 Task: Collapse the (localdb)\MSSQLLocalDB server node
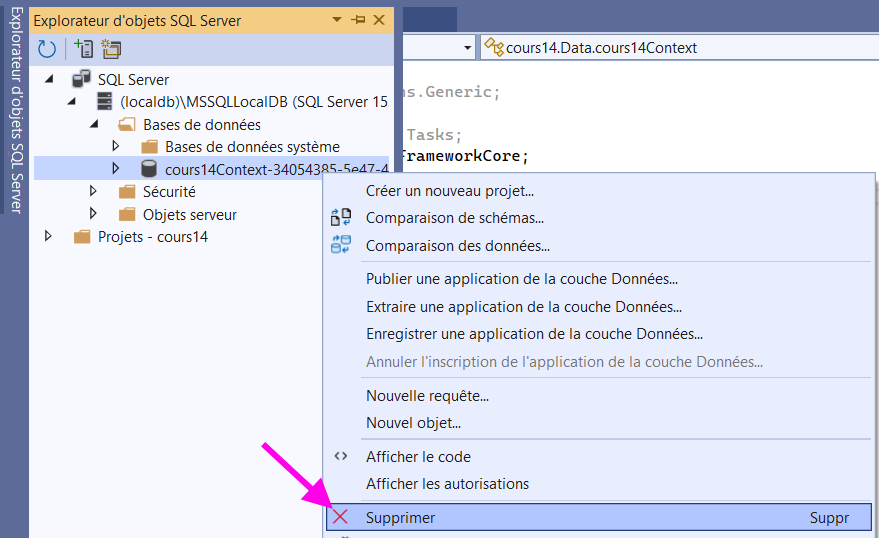(x=72, y=101)
